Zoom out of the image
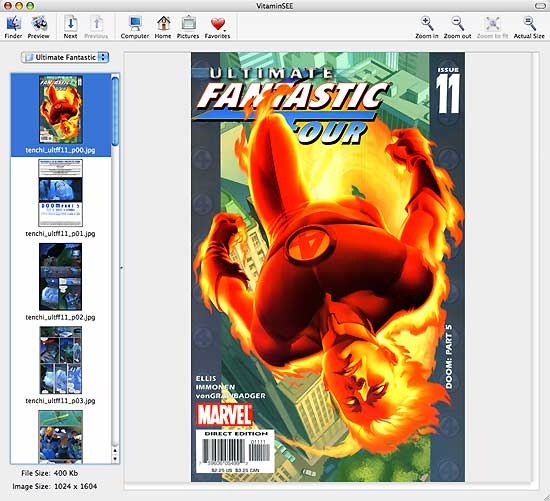The height and width of the screenshot is (501, 550). point(457,27)
